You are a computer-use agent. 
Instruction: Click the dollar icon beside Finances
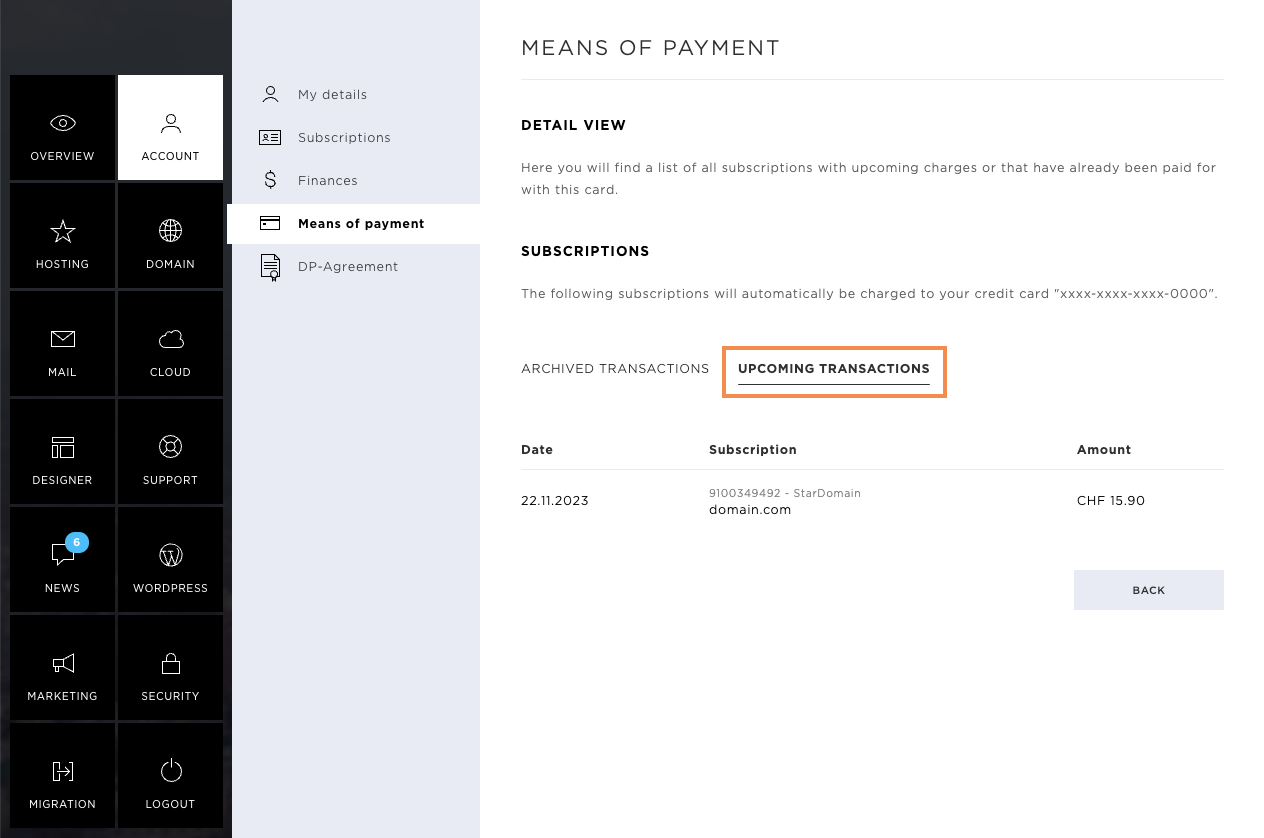(x=270, y=180)
